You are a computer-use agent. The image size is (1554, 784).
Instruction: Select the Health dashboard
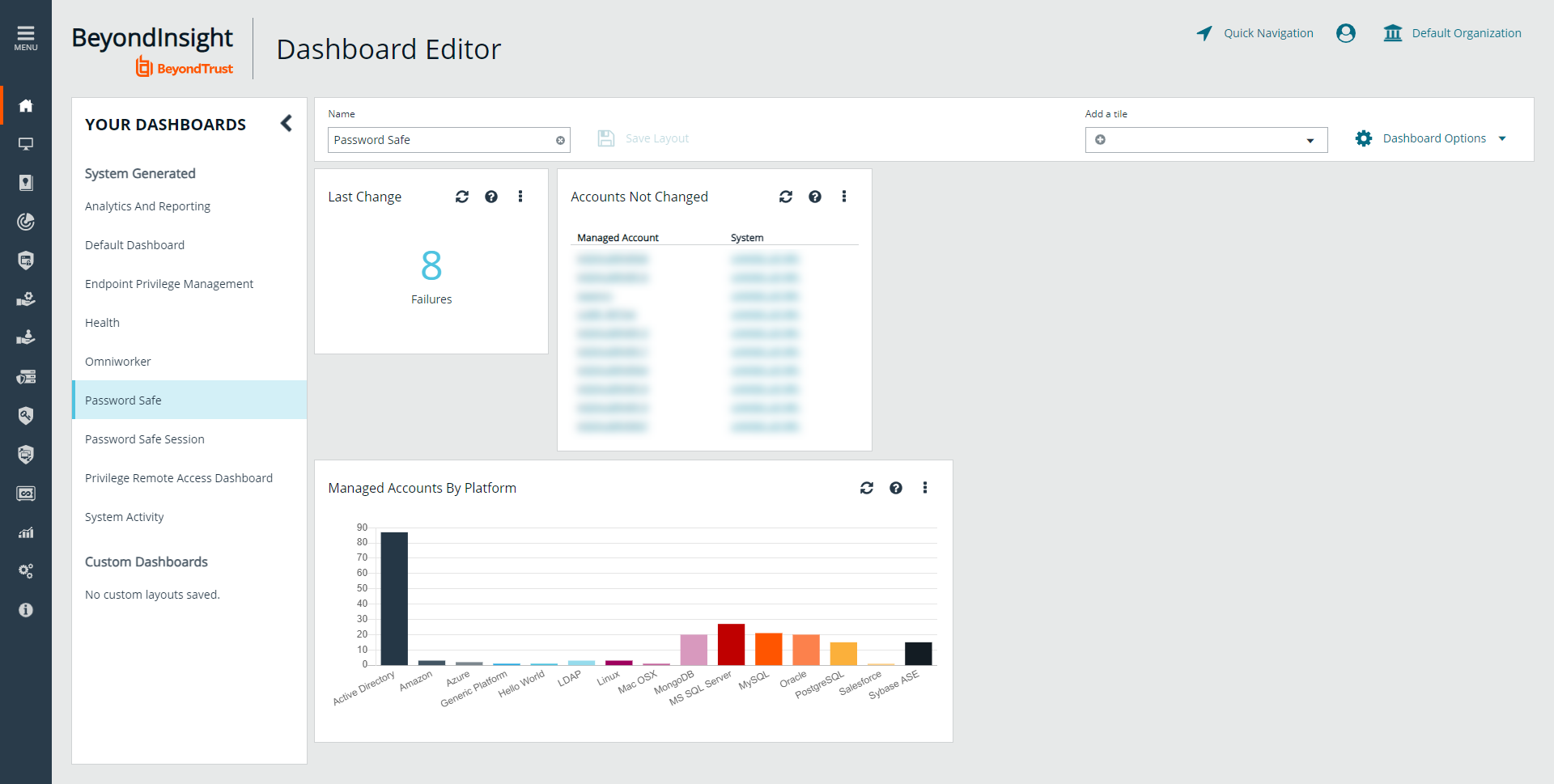[102, 323]
